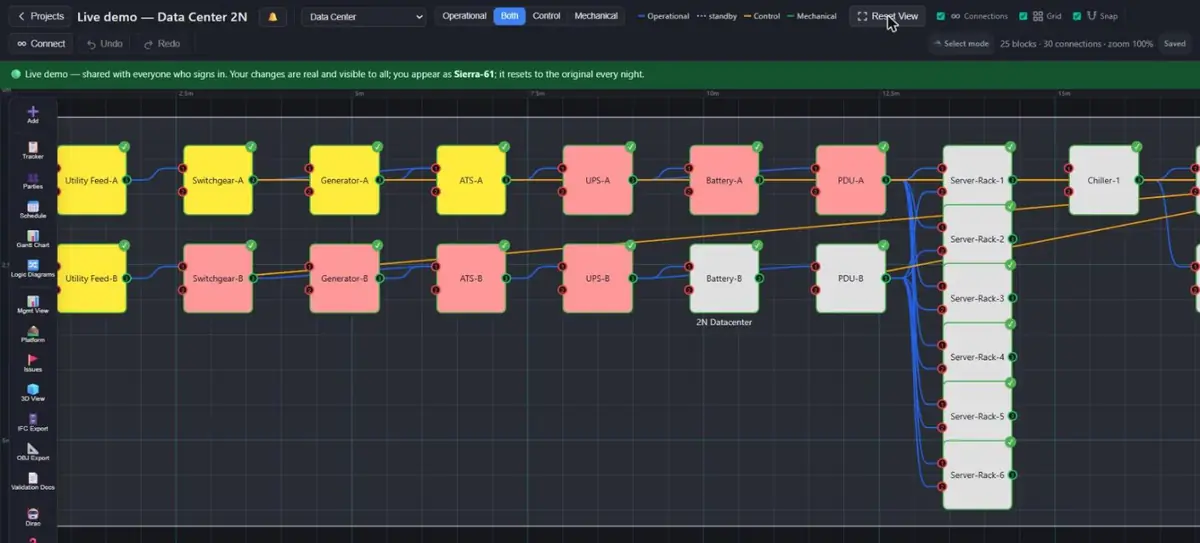The height and width of the screenshot is (543, 1200).
Task: Click the green Mechanical legend entry
Action: 811,17
